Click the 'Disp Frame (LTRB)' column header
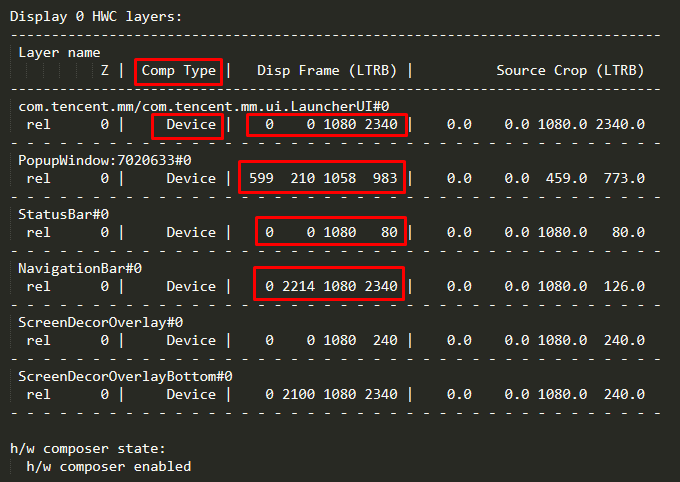Screen dimensions: 680x482 click(327, 71)
